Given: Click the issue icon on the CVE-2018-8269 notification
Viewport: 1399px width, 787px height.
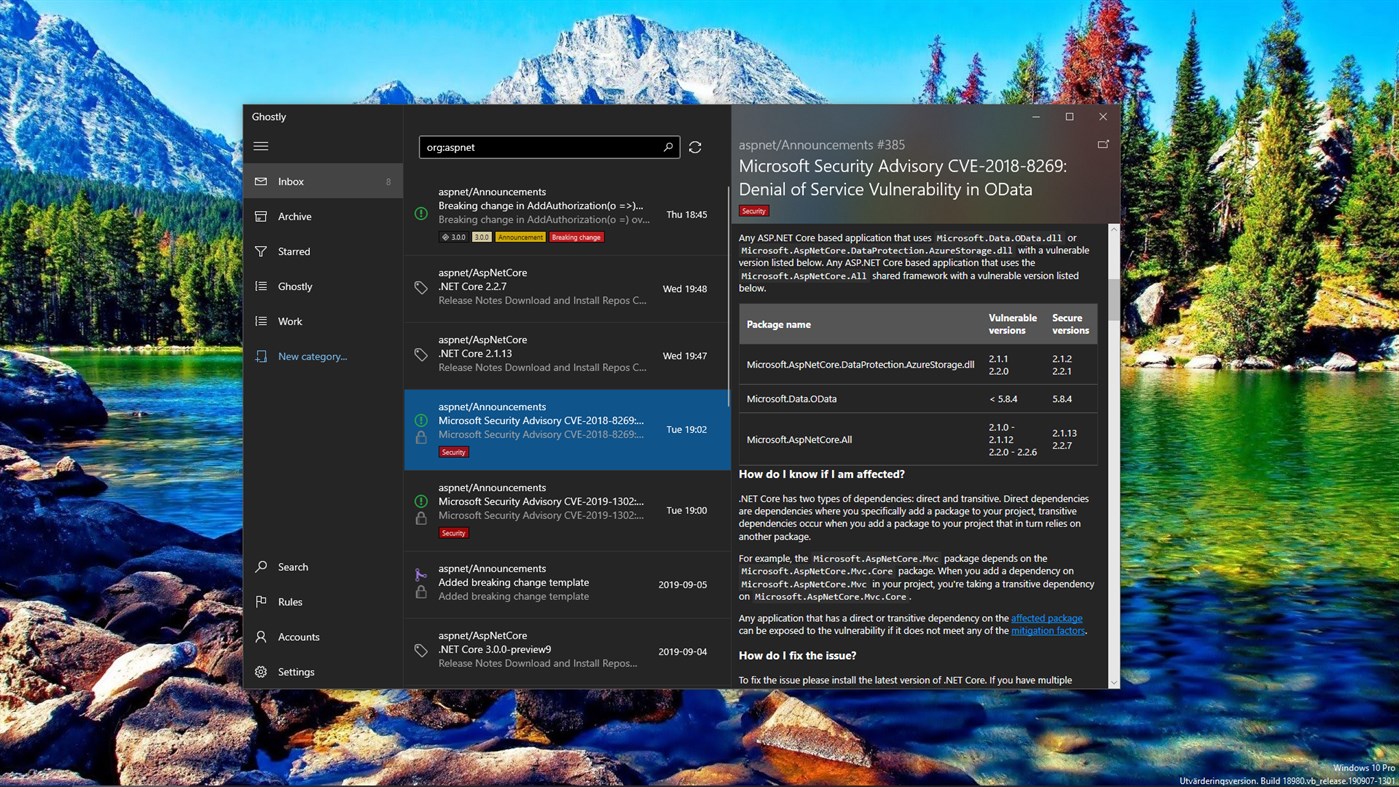Looking at the screenshot, I should (x=421, y=421).
